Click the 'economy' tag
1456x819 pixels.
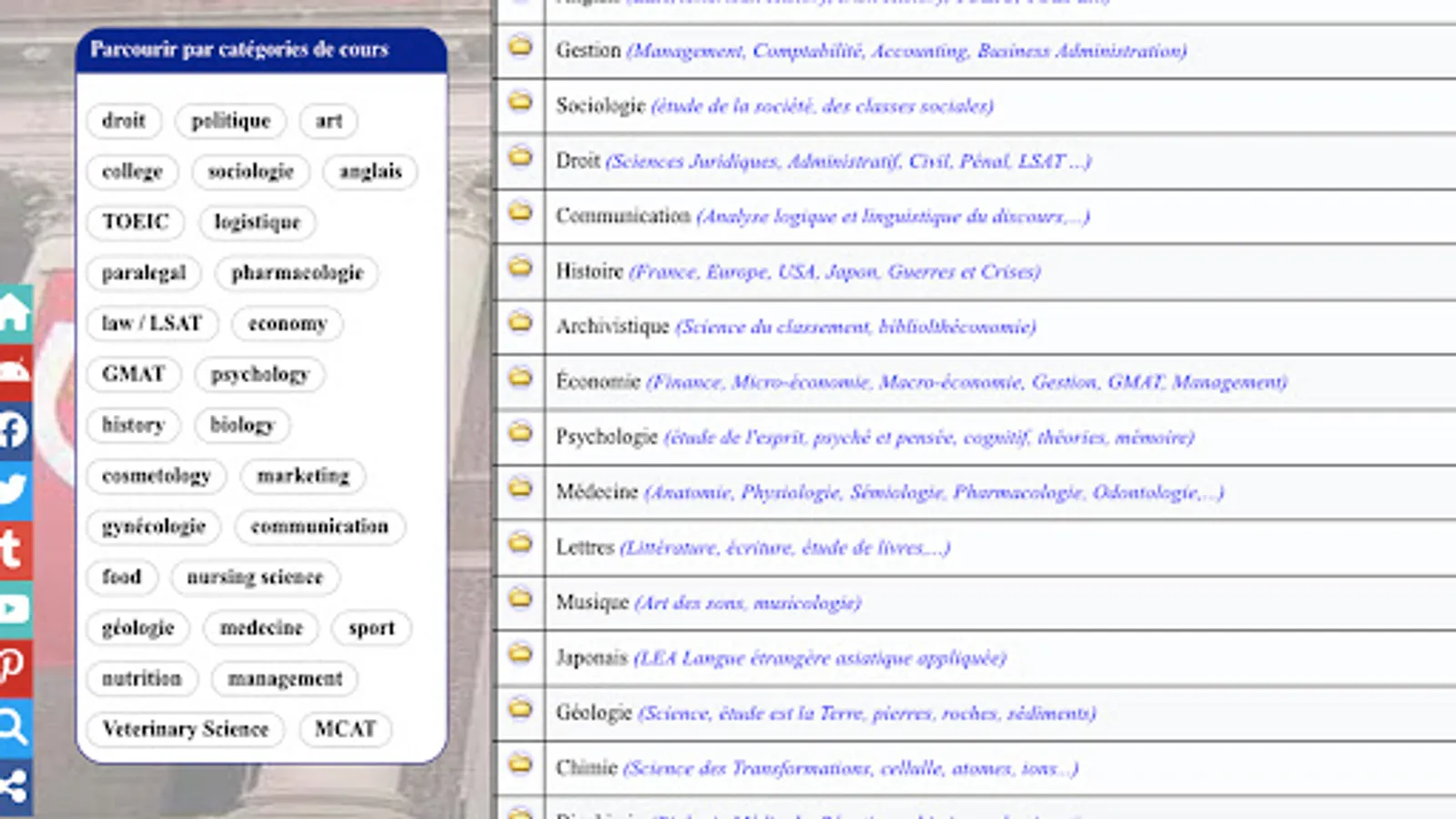click(288, 323)
